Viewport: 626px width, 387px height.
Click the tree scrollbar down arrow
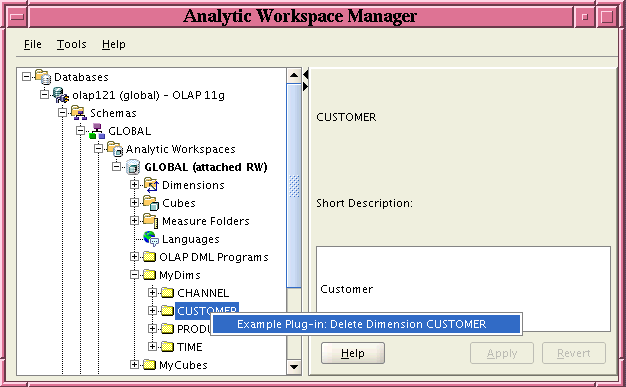[x=294, y=367]
